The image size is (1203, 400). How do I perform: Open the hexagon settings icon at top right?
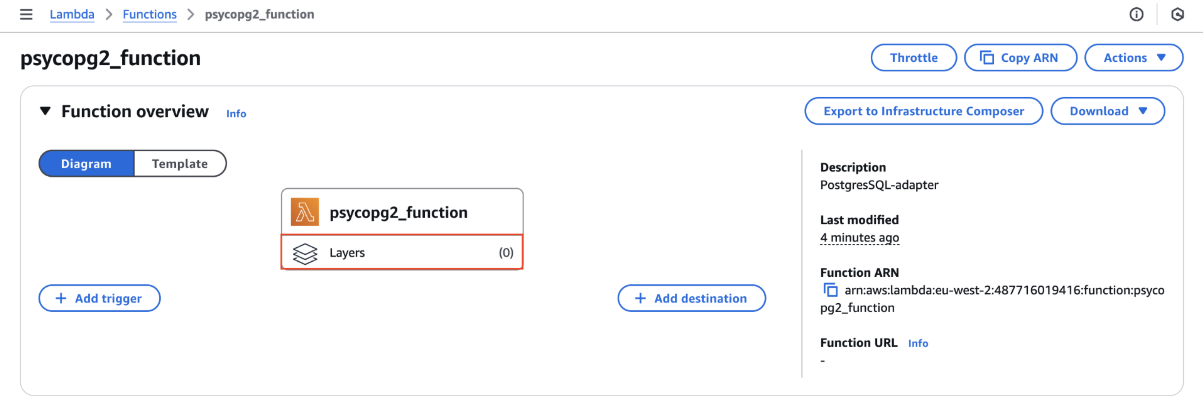[x=1177, y=15]
